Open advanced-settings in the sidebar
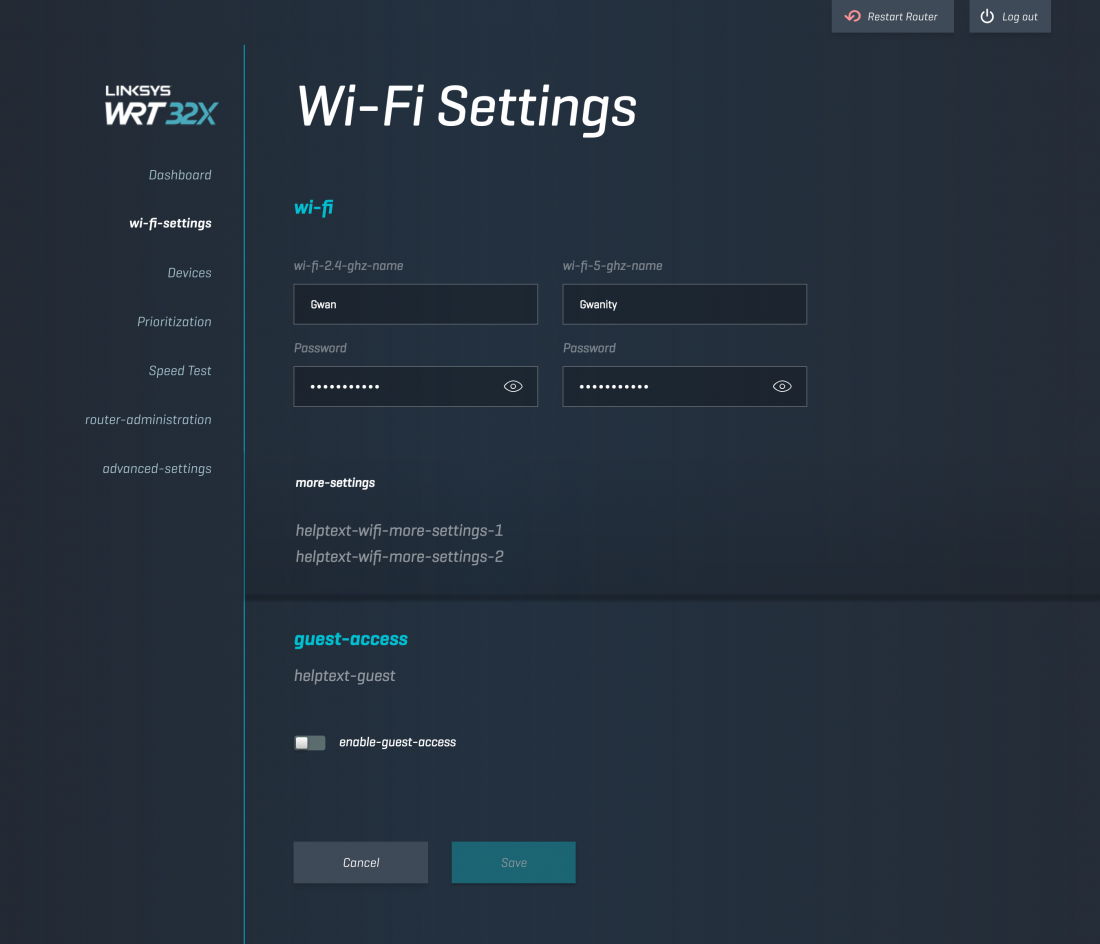The height and width of the screenshot is (944, 1100). point(157,469)
